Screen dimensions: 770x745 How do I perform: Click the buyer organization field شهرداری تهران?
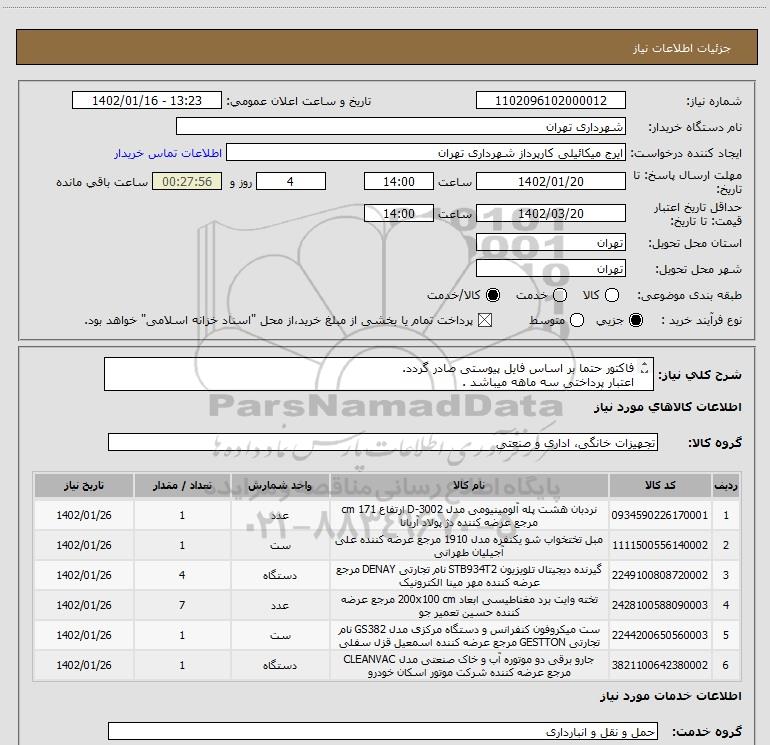coord(401,126)
